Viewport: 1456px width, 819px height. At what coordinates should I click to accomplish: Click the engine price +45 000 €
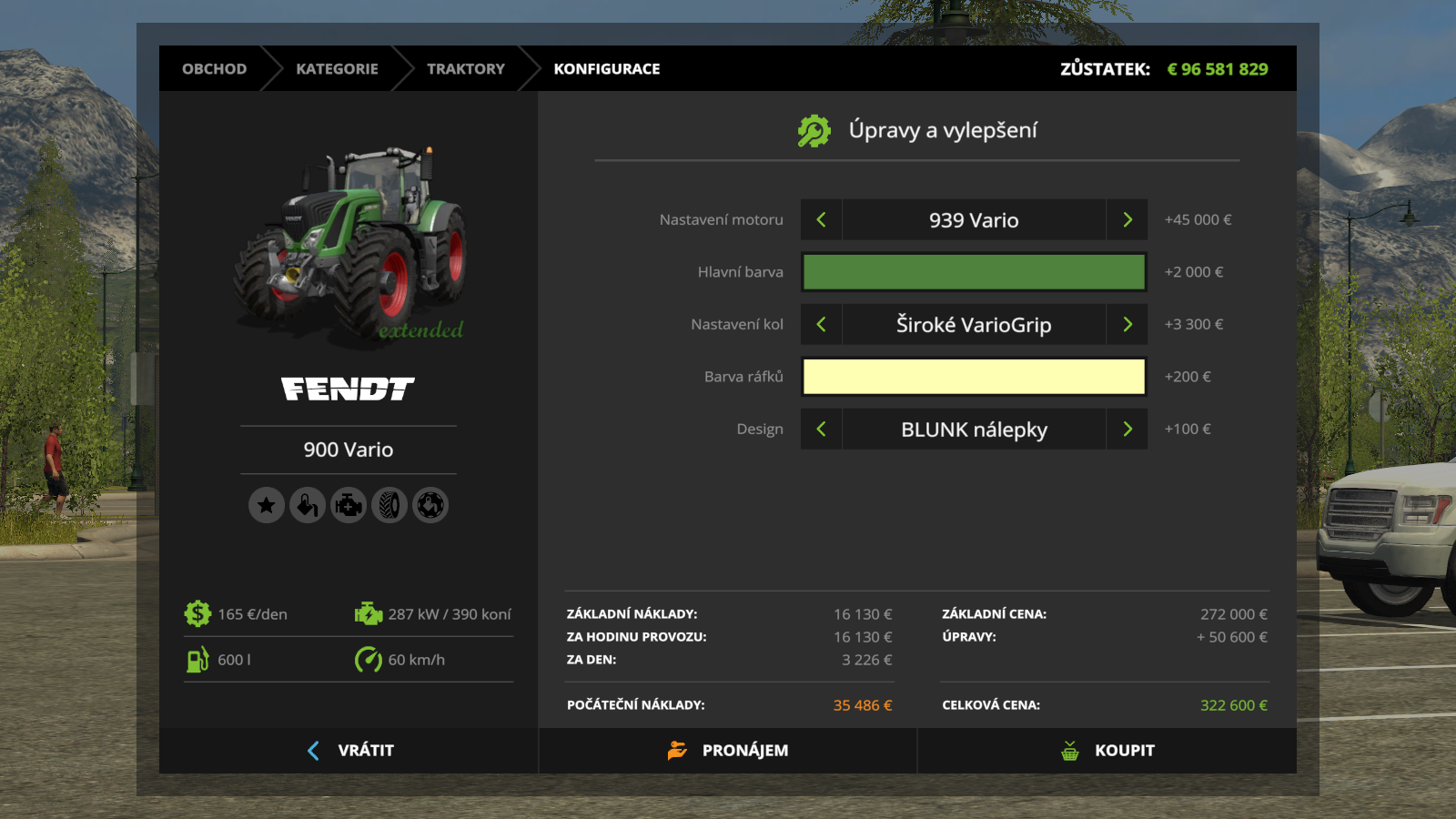click(1198, 219)
